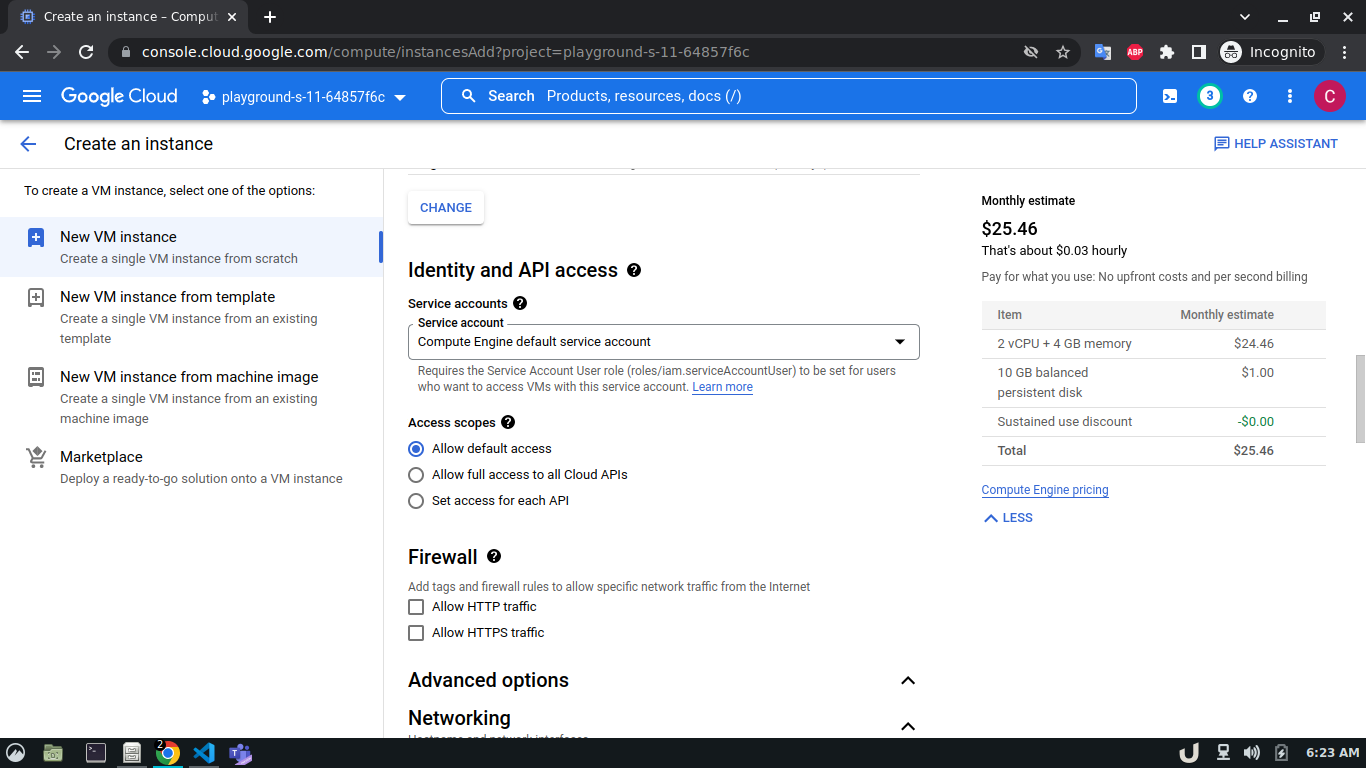
Task: Reload the page with browser refresh icon
Action: tap(86, 52)
